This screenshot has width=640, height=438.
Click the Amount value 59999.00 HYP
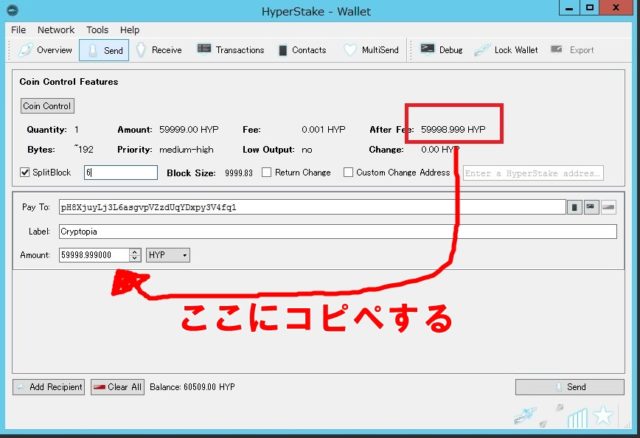pos(189,129)
